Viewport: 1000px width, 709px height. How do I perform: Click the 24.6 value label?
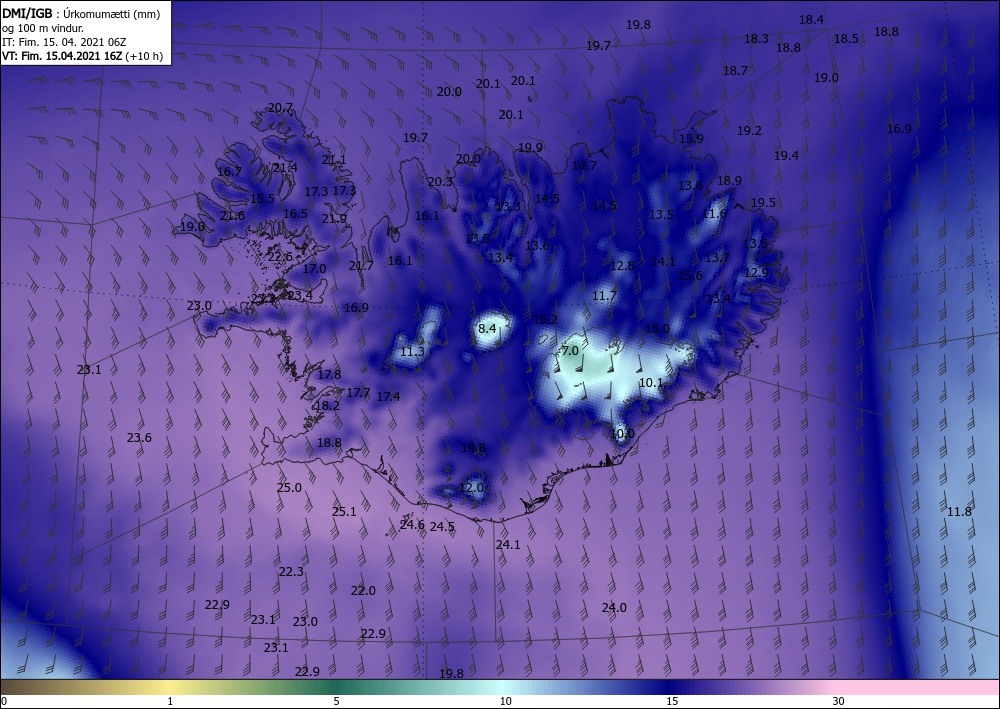(x=412, y=525)
